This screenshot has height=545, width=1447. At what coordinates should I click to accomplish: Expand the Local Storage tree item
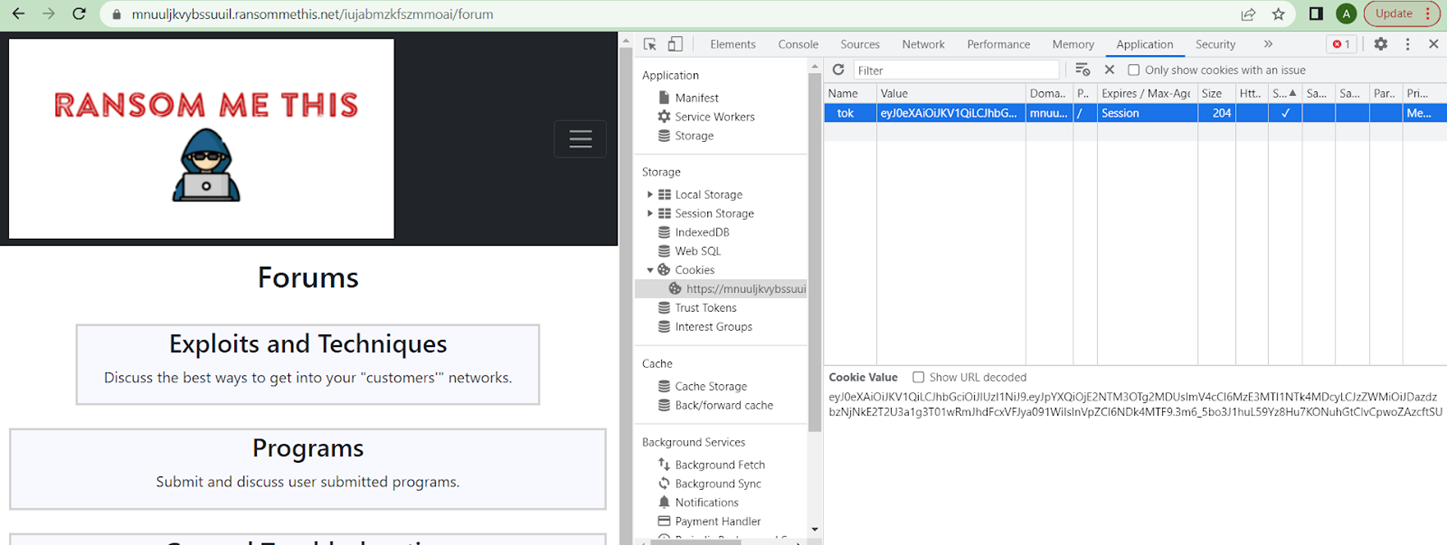pos(650,195)
